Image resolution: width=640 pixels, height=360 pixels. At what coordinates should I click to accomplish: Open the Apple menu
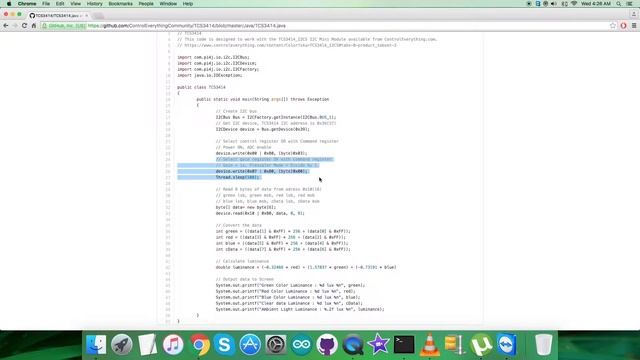click(x=9, y=4)
